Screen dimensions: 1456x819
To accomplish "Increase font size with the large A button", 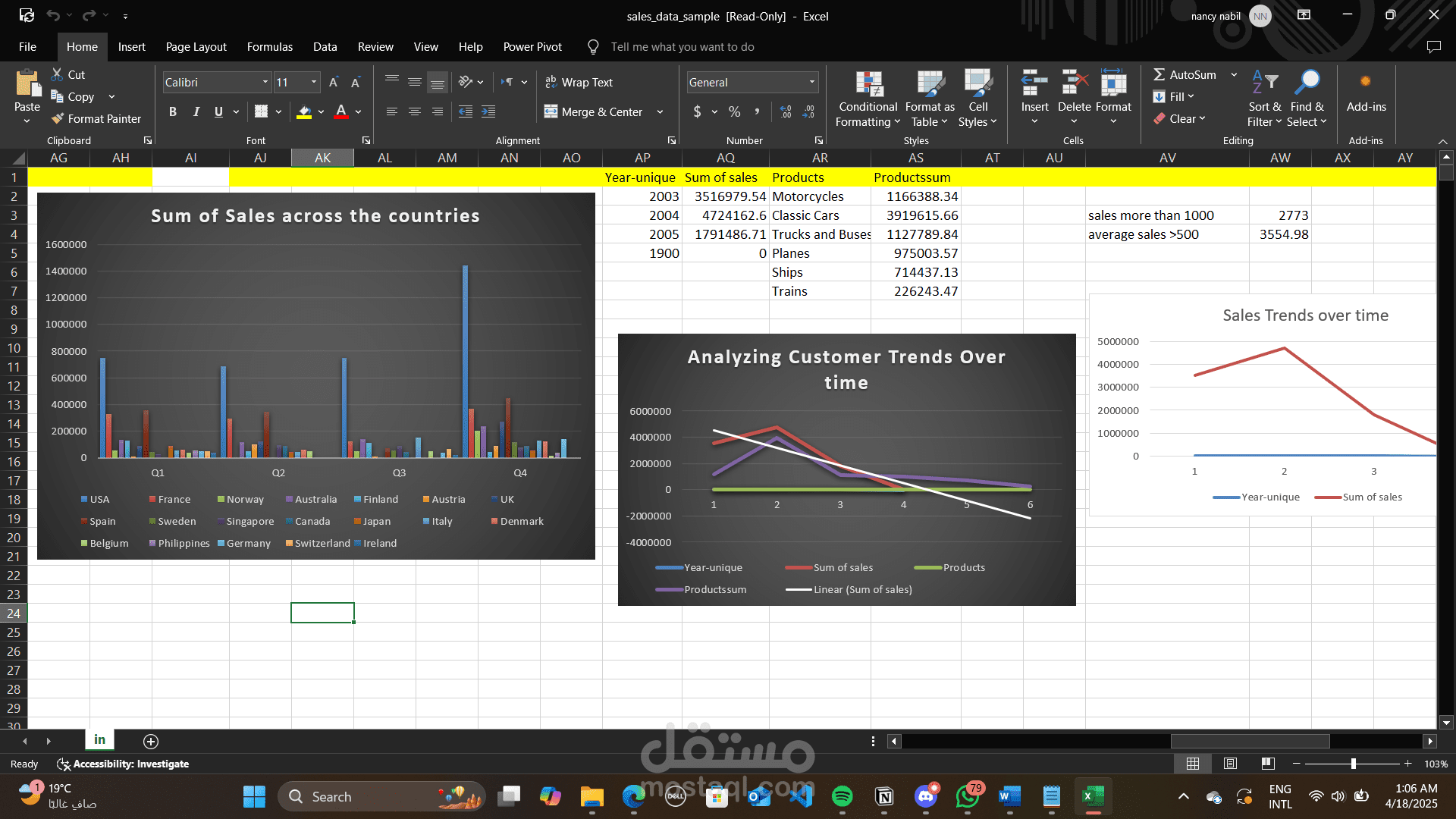I will click(x=333, y=82).
